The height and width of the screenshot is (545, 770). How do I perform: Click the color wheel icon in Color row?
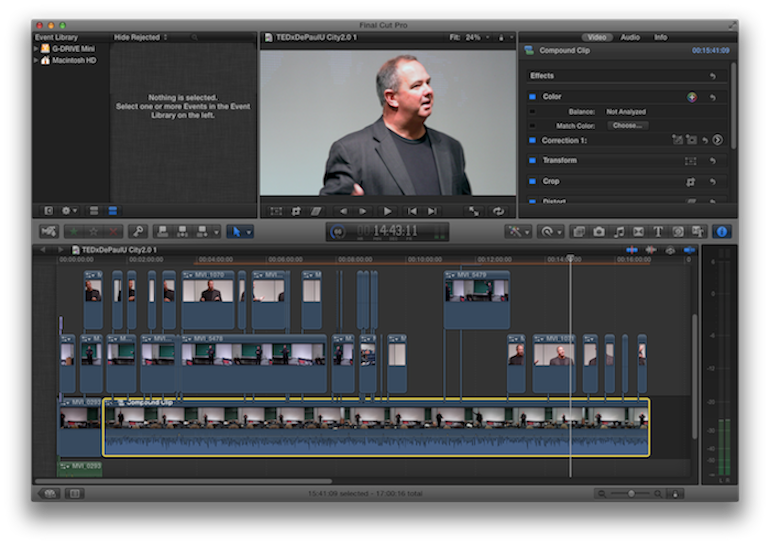691,97
